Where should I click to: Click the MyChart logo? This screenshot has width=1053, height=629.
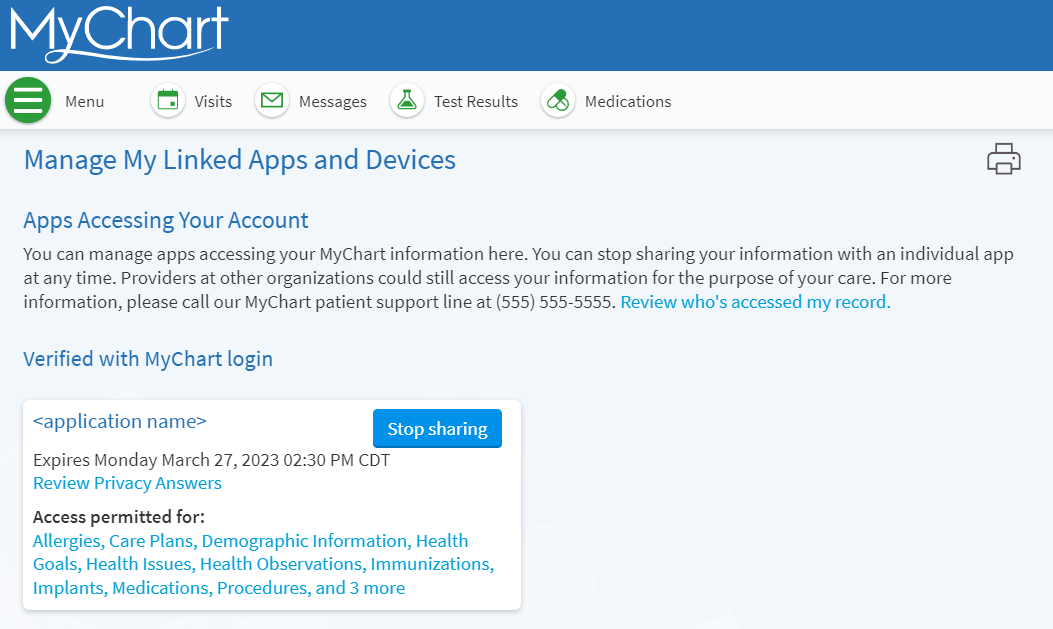(120, 34)
